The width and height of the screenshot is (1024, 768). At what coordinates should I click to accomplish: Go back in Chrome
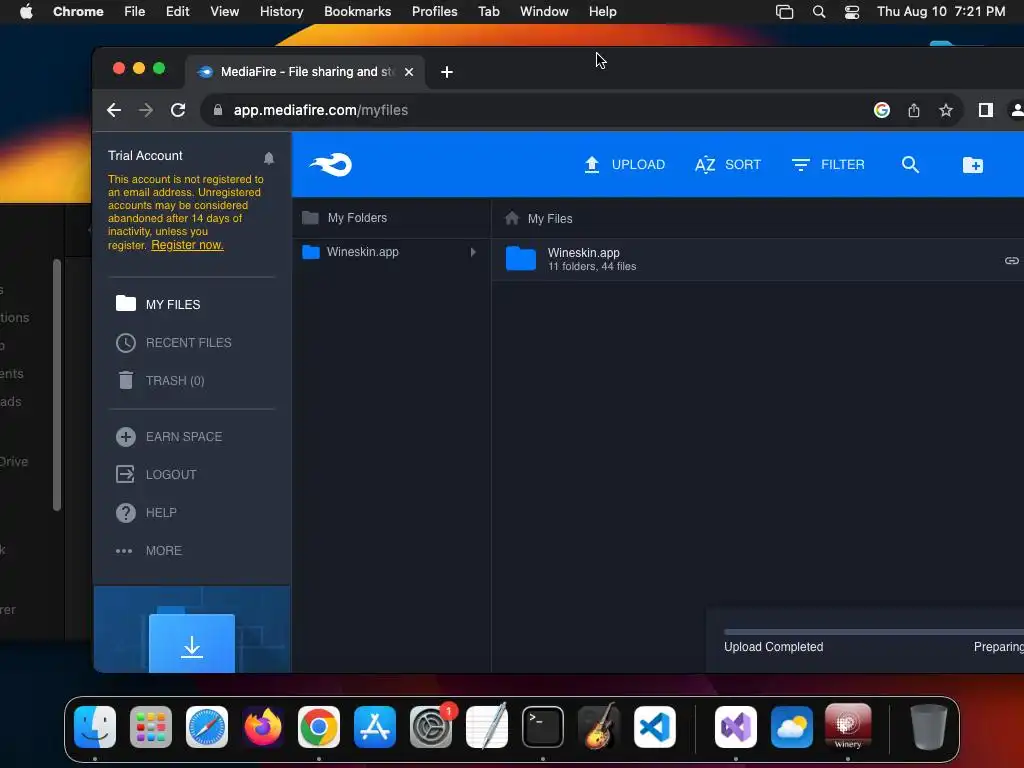[x=114, y=110]
